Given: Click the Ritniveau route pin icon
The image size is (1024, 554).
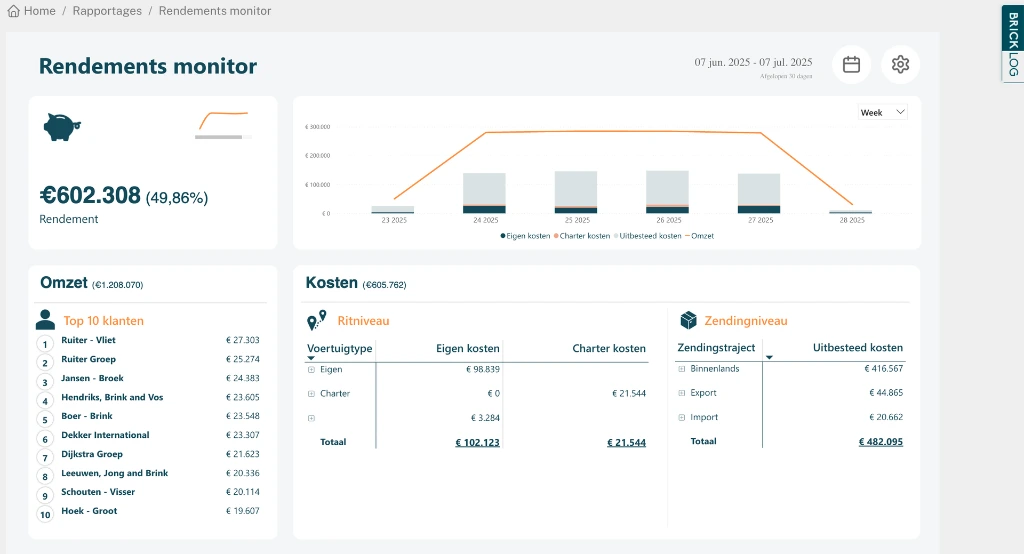Looking at the screenshot, I should pos(316,321).
